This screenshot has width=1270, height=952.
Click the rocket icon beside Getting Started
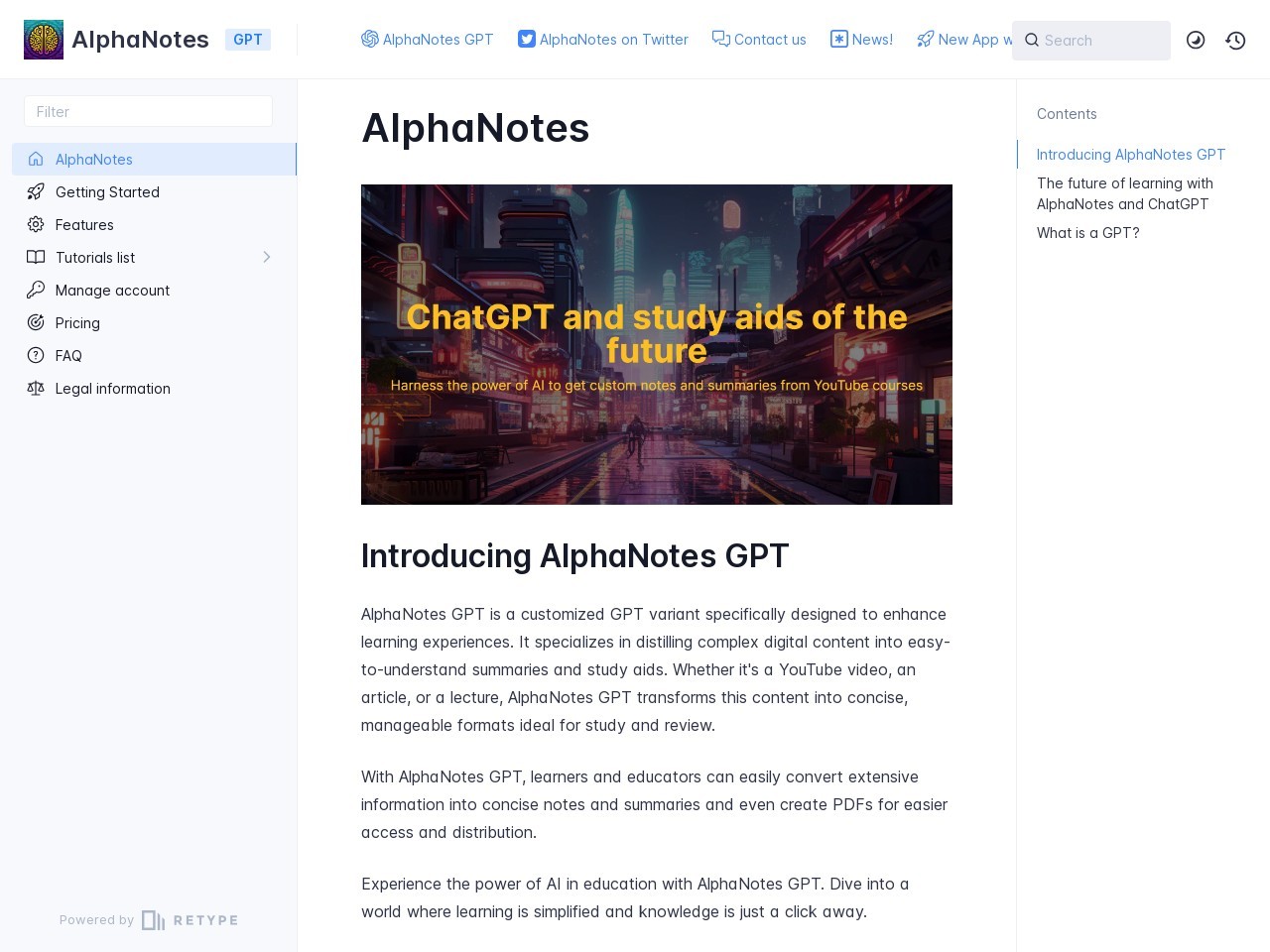point(36,191)
